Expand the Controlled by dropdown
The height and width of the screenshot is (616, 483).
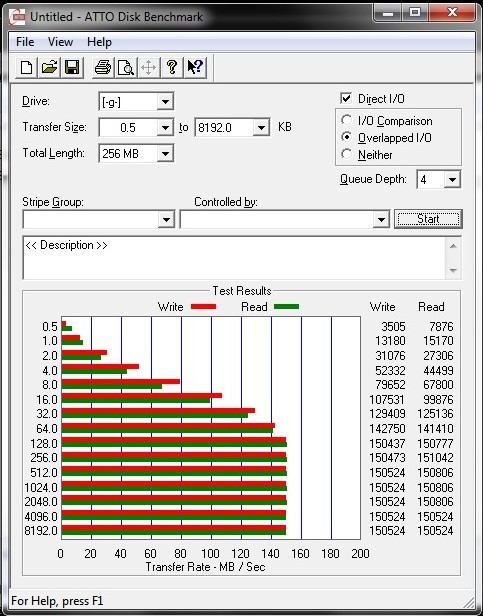click(381, 220)
